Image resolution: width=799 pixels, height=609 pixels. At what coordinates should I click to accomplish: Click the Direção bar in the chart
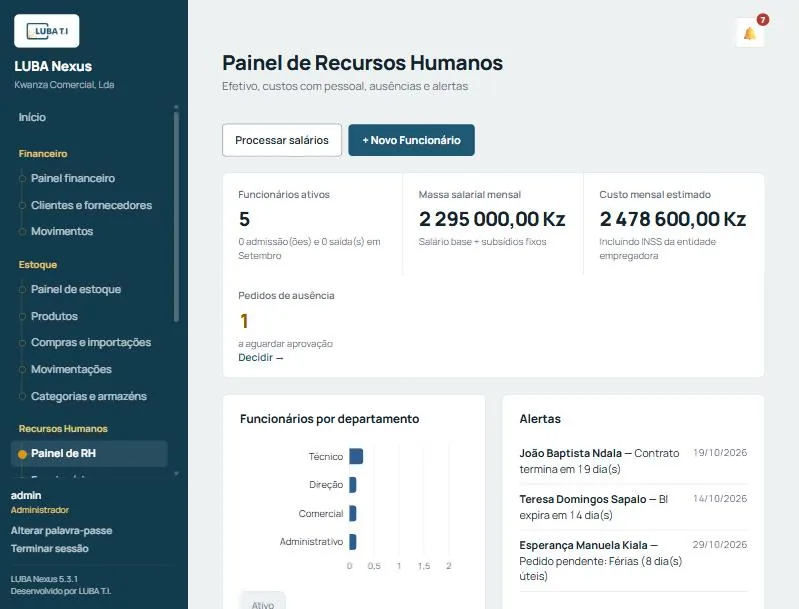coord(353,485)
